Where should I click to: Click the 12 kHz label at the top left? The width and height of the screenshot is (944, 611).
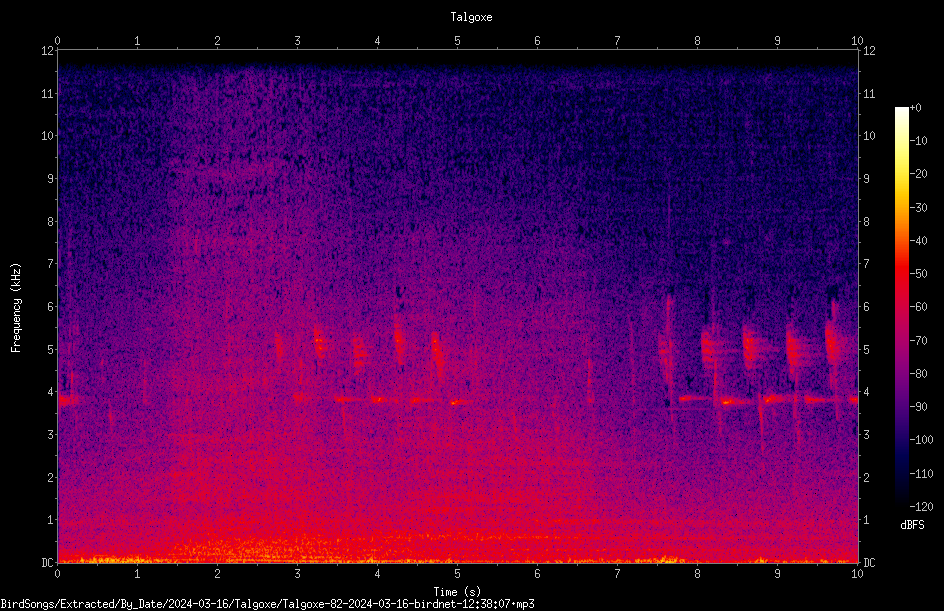[48, 51]
